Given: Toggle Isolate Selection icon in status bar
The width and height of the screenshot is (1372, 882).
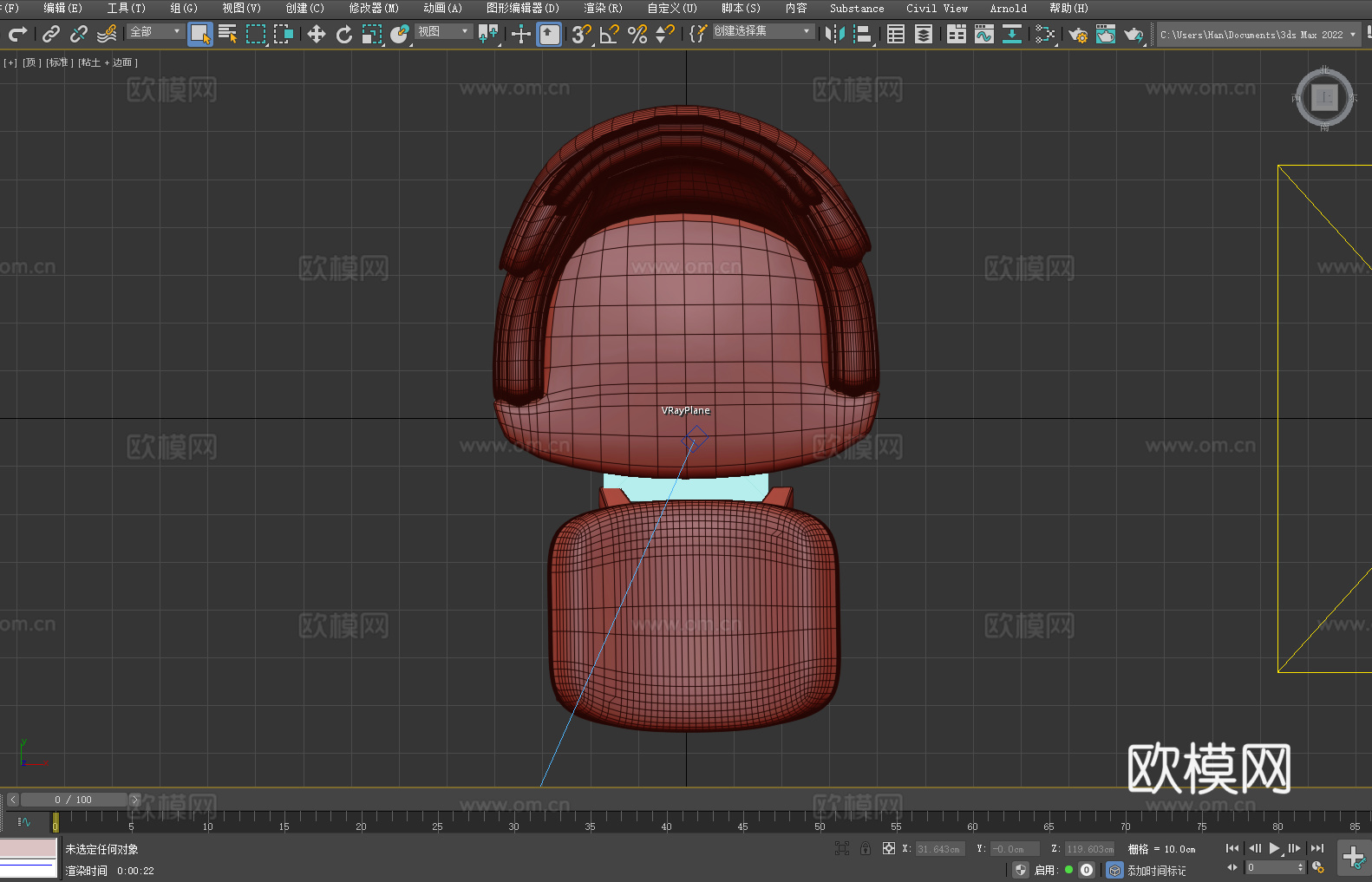Looking at the screenshot, I should 841,848.
